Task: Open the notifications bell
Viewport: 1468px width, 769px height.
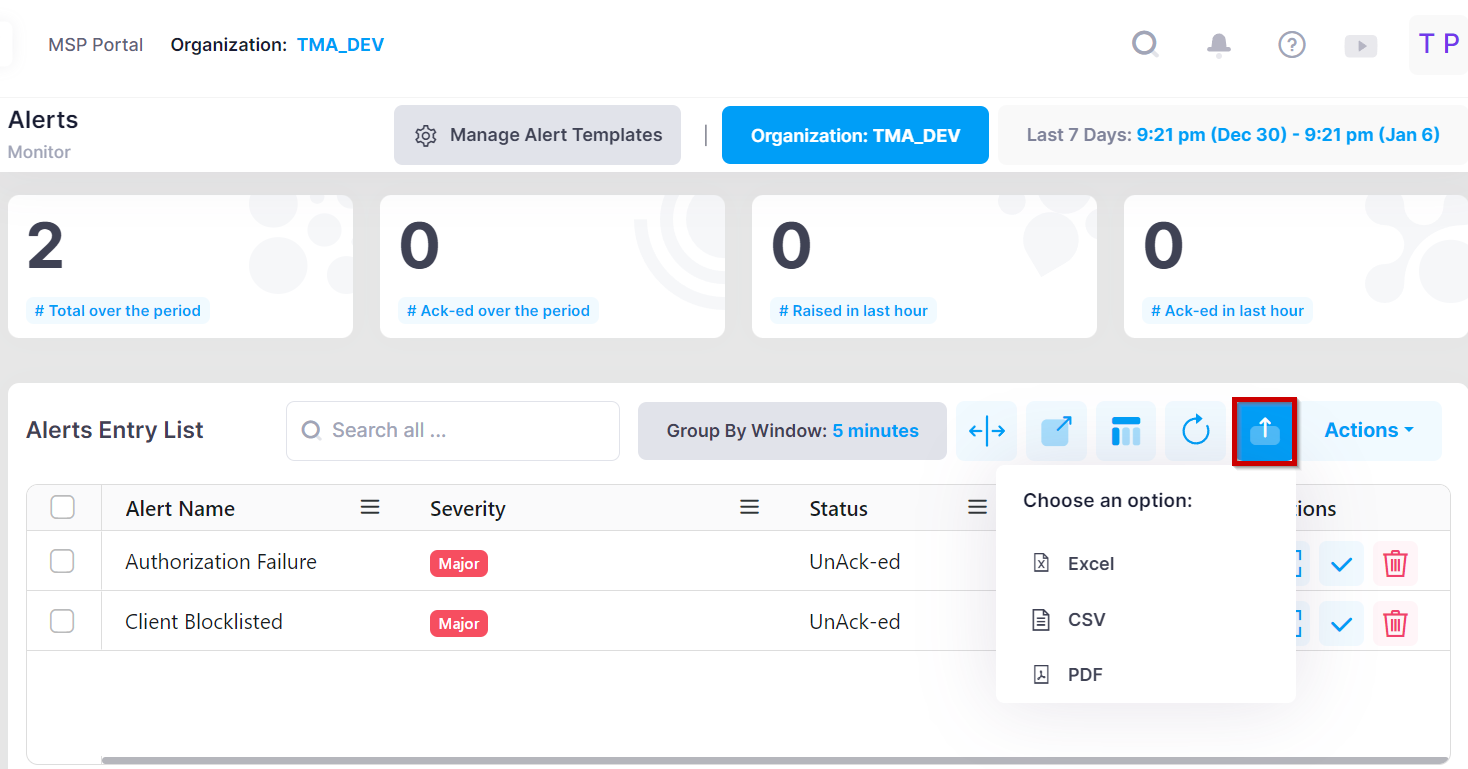Action: [1218, 45]
